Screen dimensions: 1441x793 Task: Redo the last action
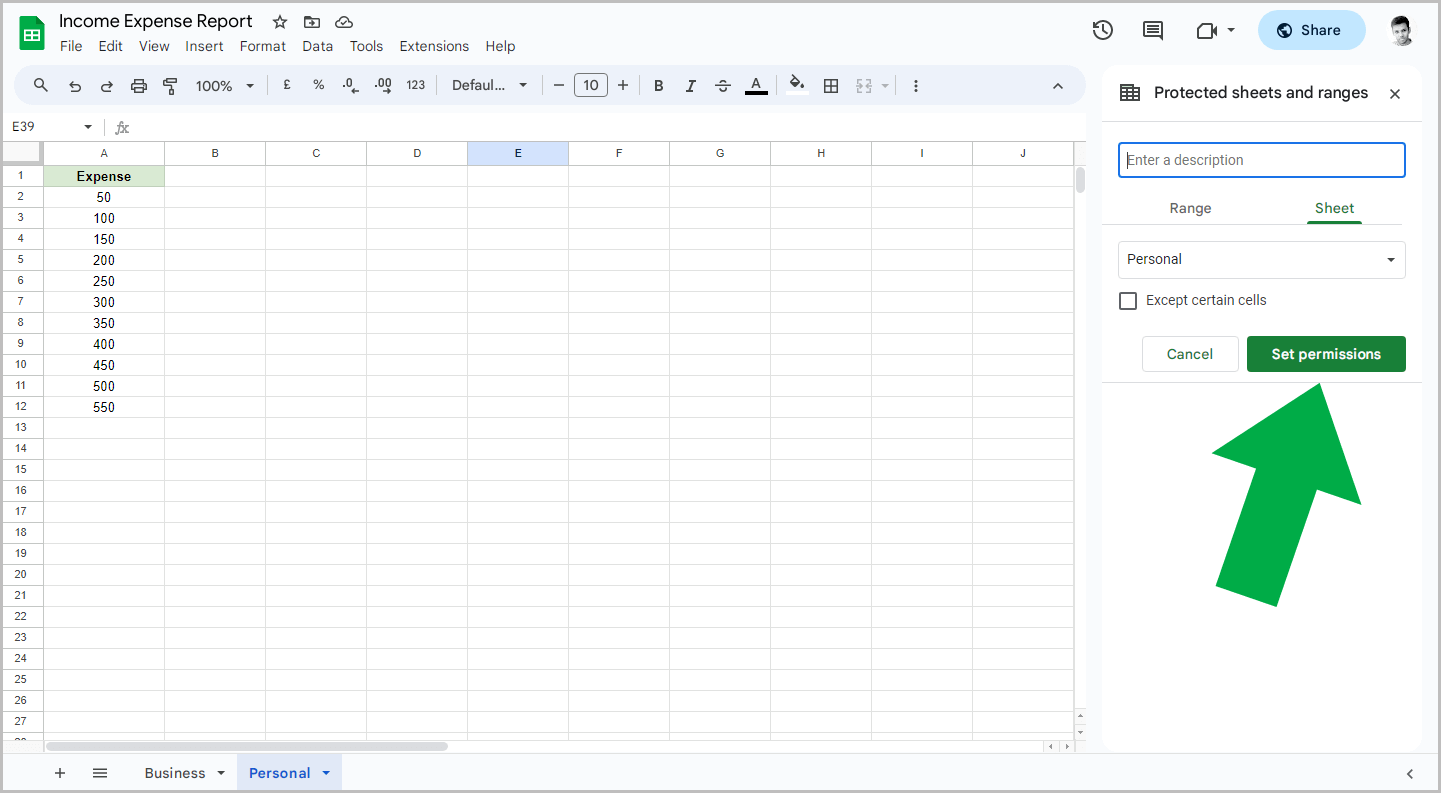point(107,86)
